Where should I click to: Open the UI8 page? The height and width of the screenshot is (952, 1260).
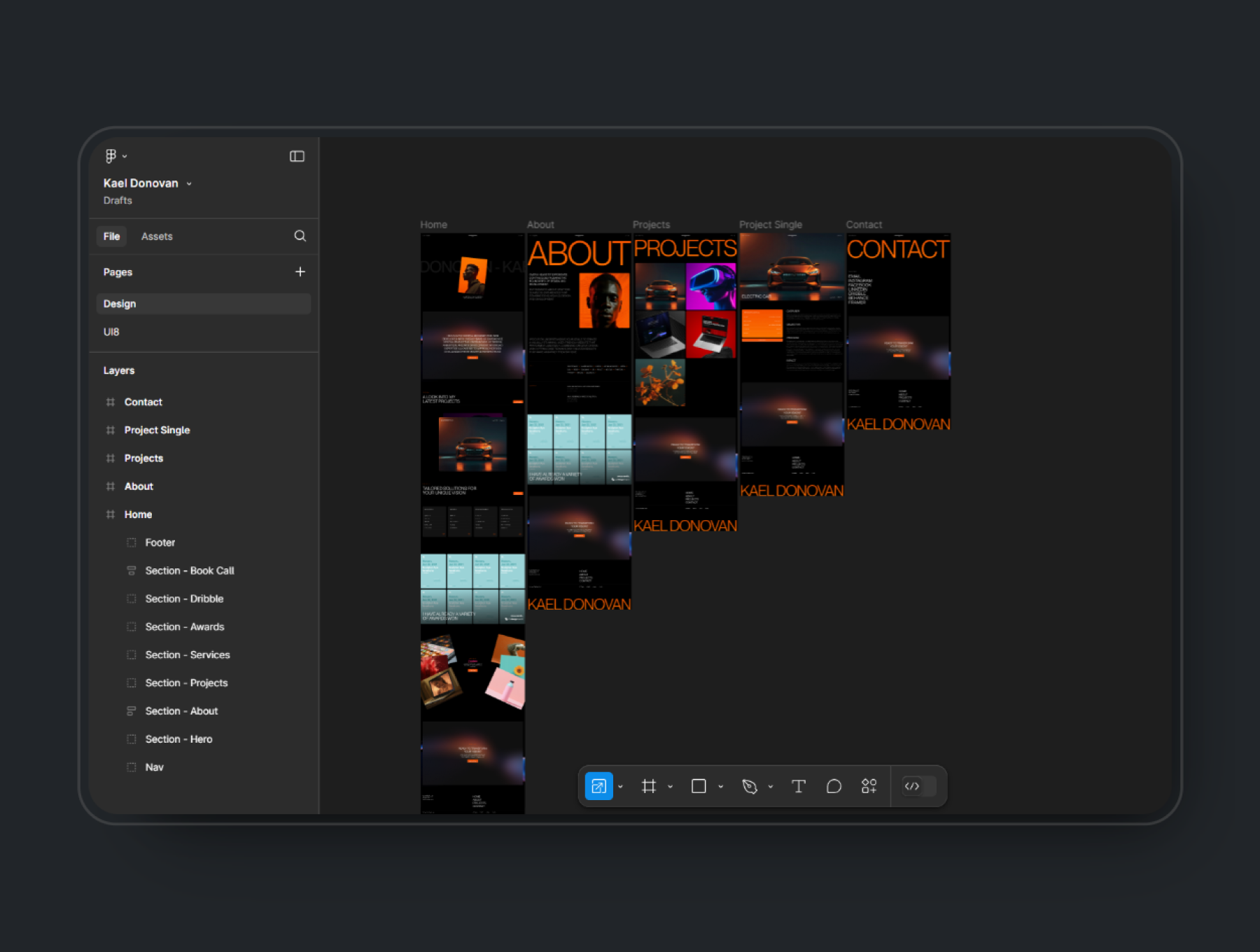point(111,332)
